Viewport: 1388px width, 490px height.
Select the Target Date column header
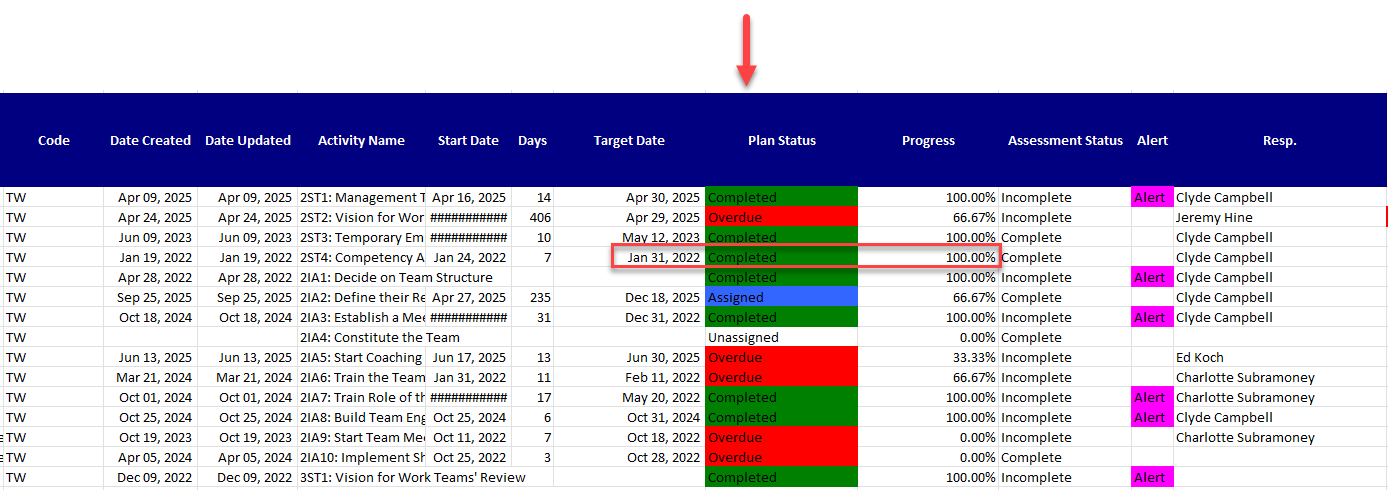point(628,141)
